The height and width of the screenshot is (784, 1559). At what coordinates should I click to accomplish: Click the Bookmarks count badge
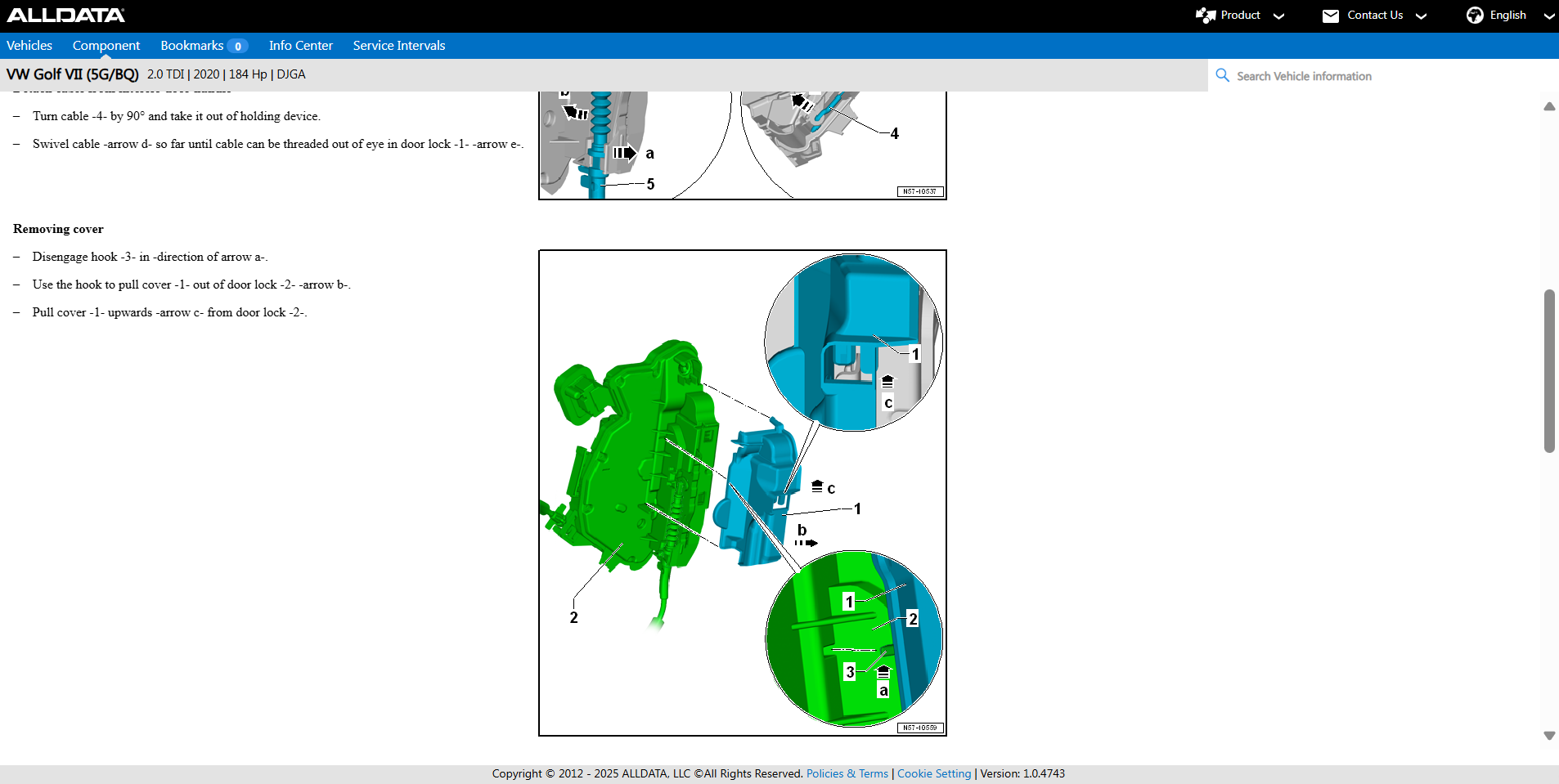pyautogui.click(x=237, y=46)
